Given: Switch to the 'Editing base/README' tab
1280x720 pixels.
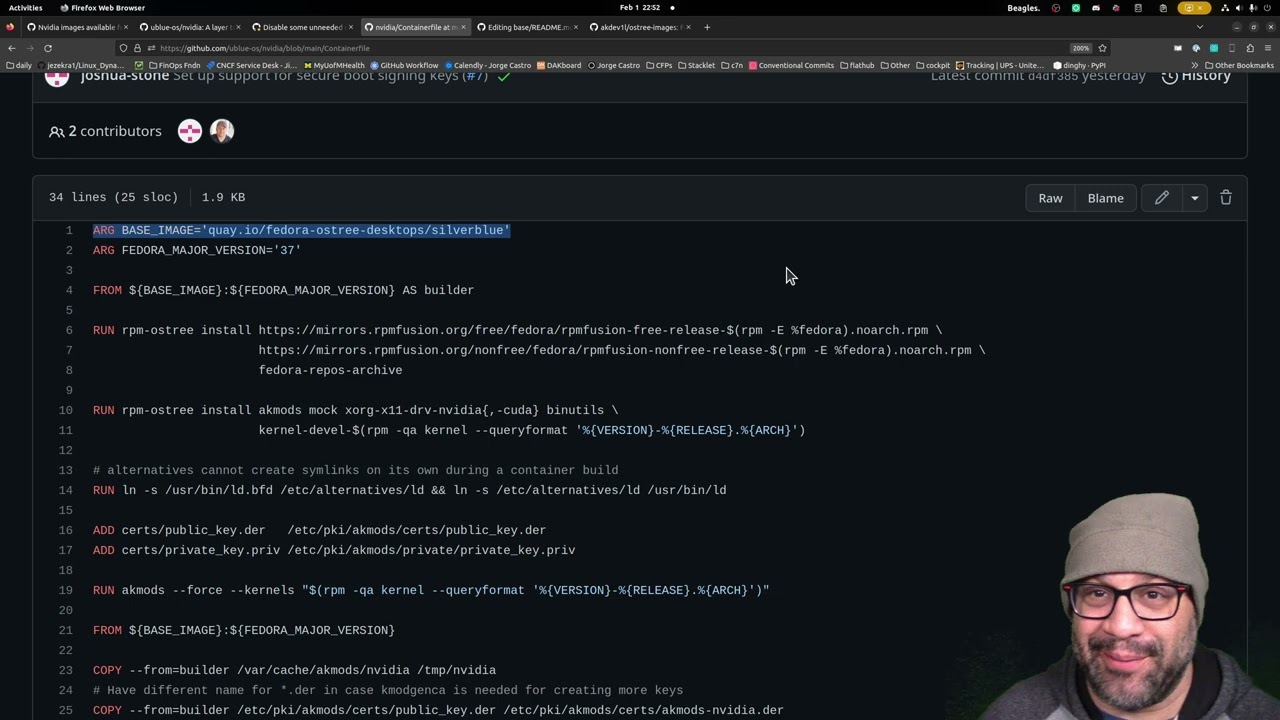Looking at the screenshot, I should point(526,27).
